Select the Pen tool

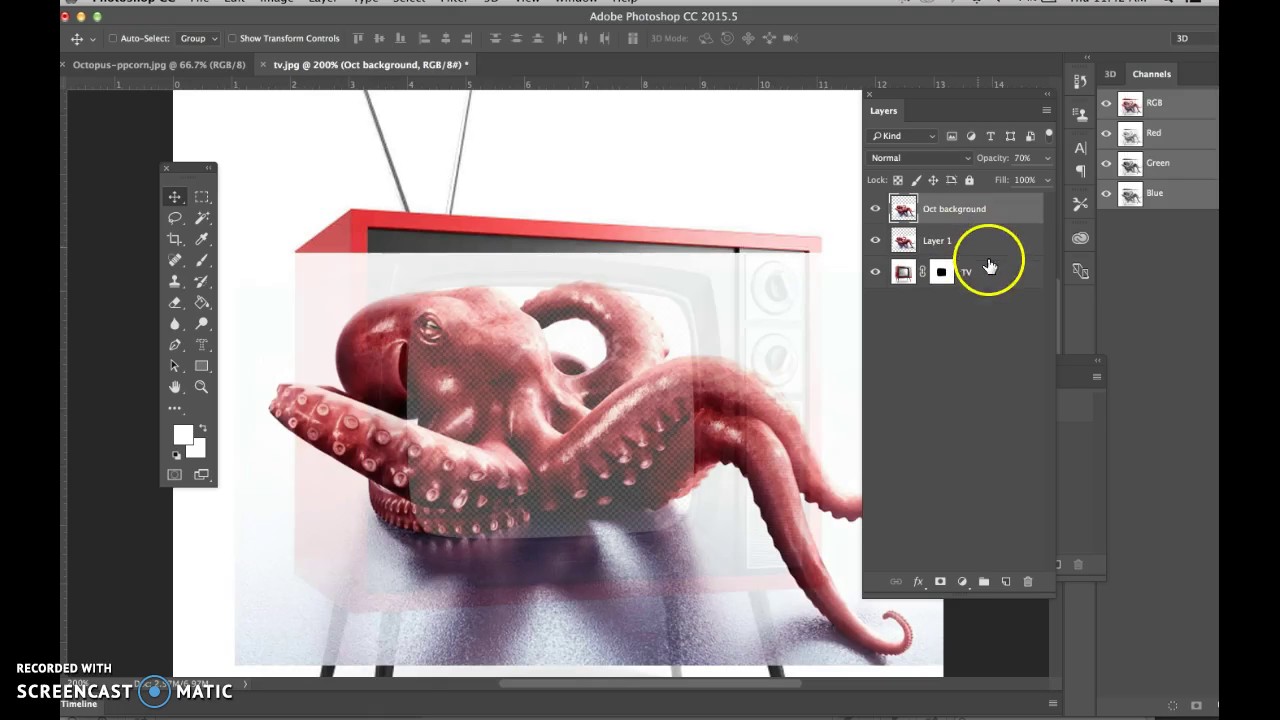tap(175, 345)
